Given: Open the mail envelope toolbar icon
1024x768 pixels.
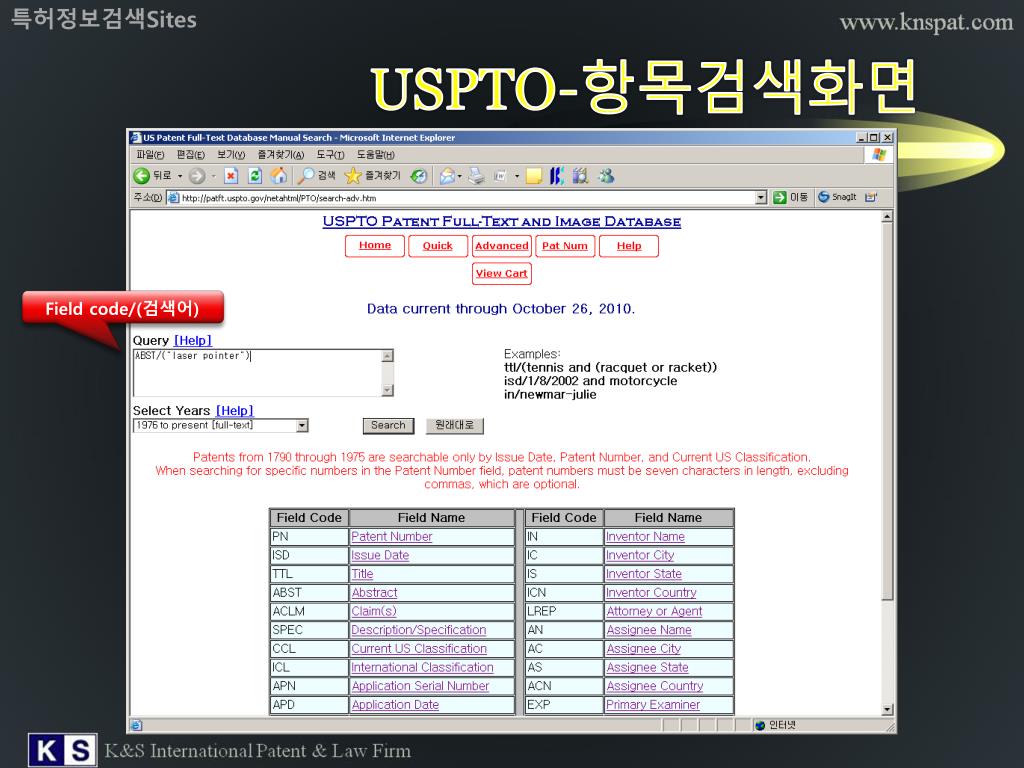Looking at the screenshot, I should (447, 176).
